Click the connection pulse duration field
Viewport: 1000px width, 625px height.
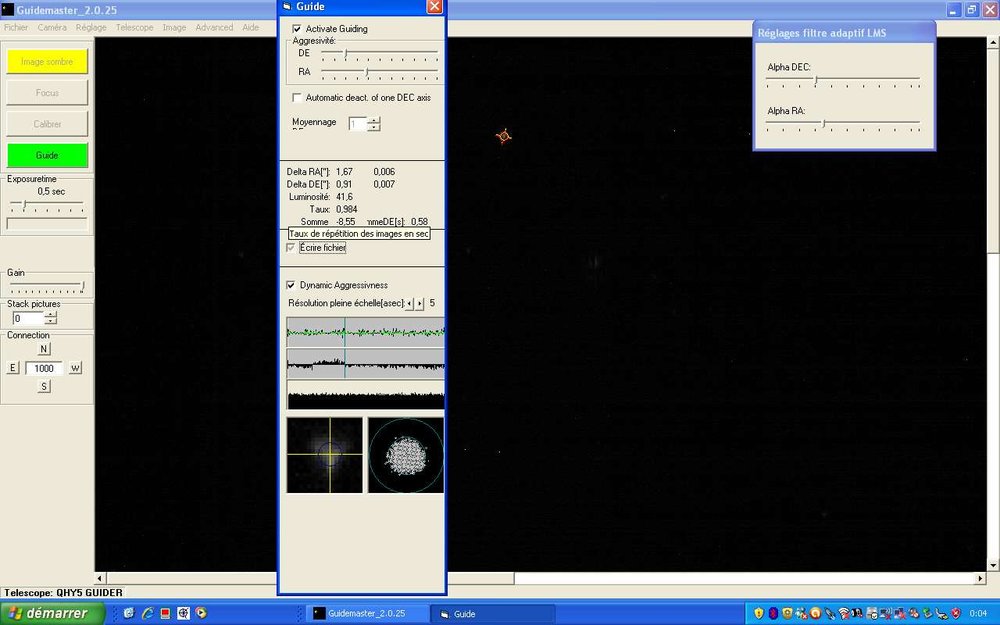(x=43, y=368)
